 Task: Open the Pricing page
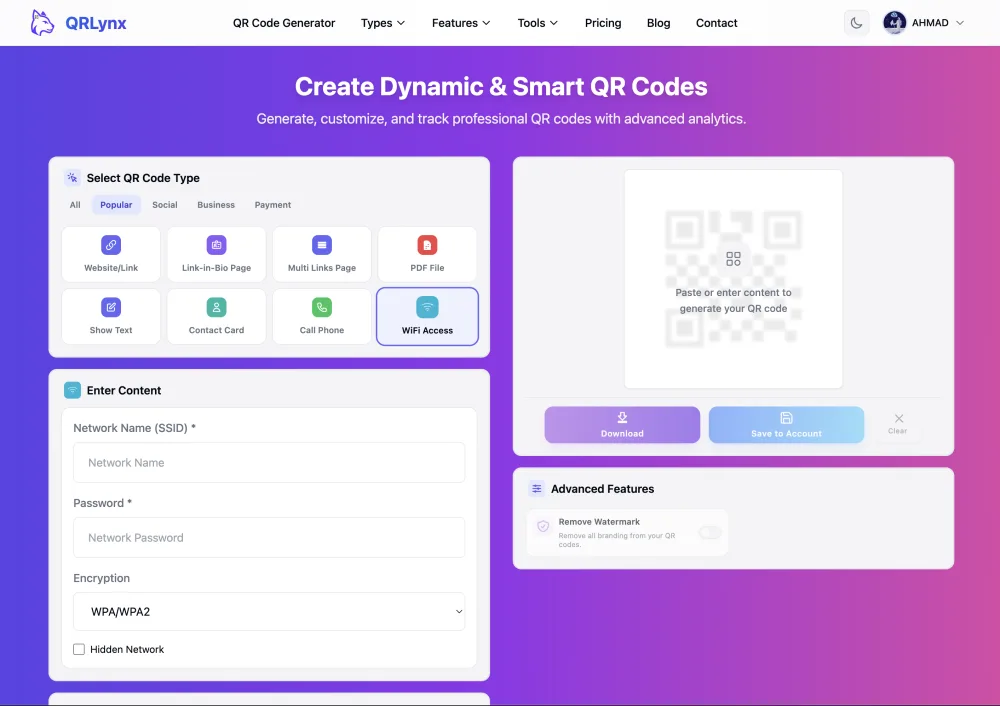point(603,22)
